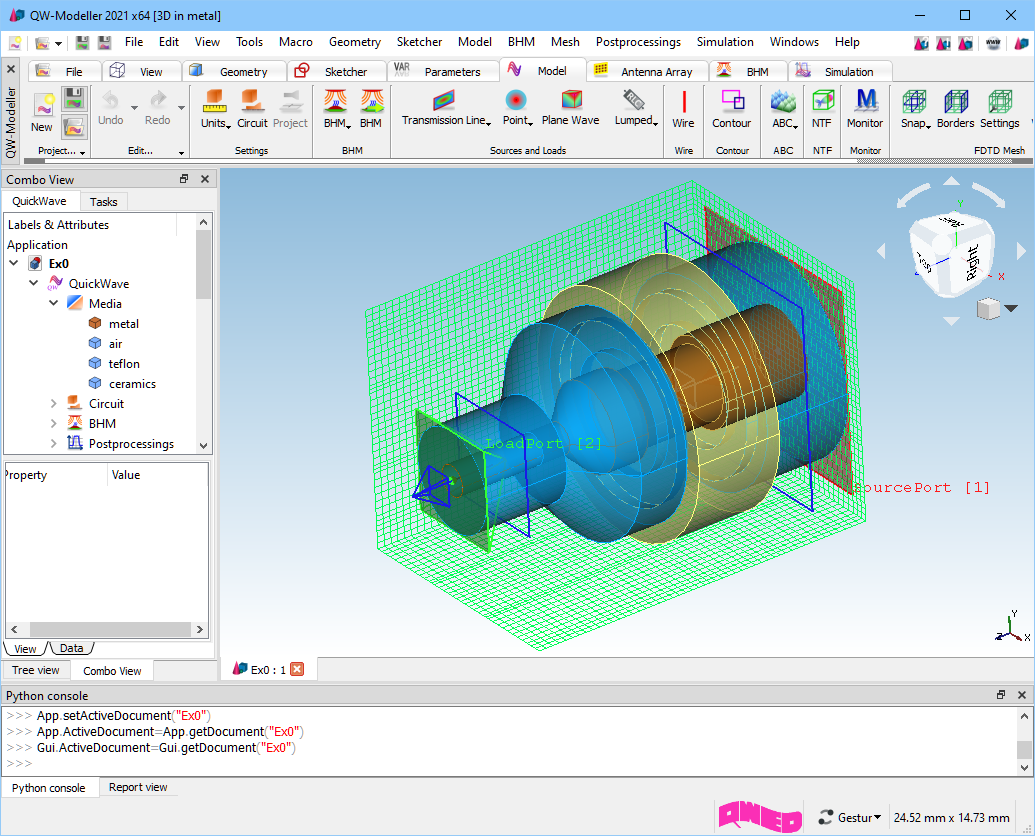Switch to the Simulation ribbon tab

pos(839,71)
